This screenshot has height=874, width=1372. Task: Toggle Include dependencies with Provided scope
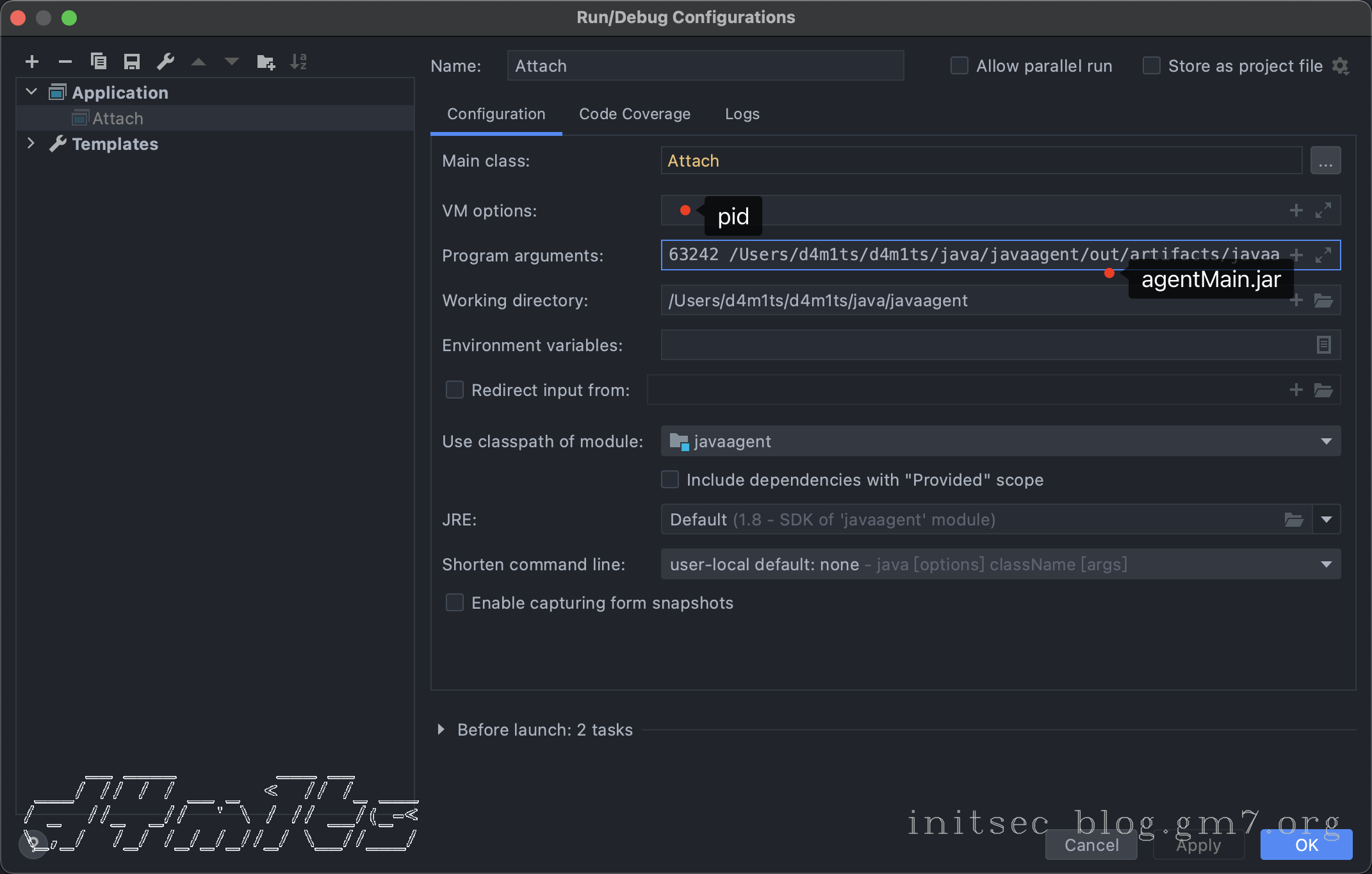click(670, 479)
